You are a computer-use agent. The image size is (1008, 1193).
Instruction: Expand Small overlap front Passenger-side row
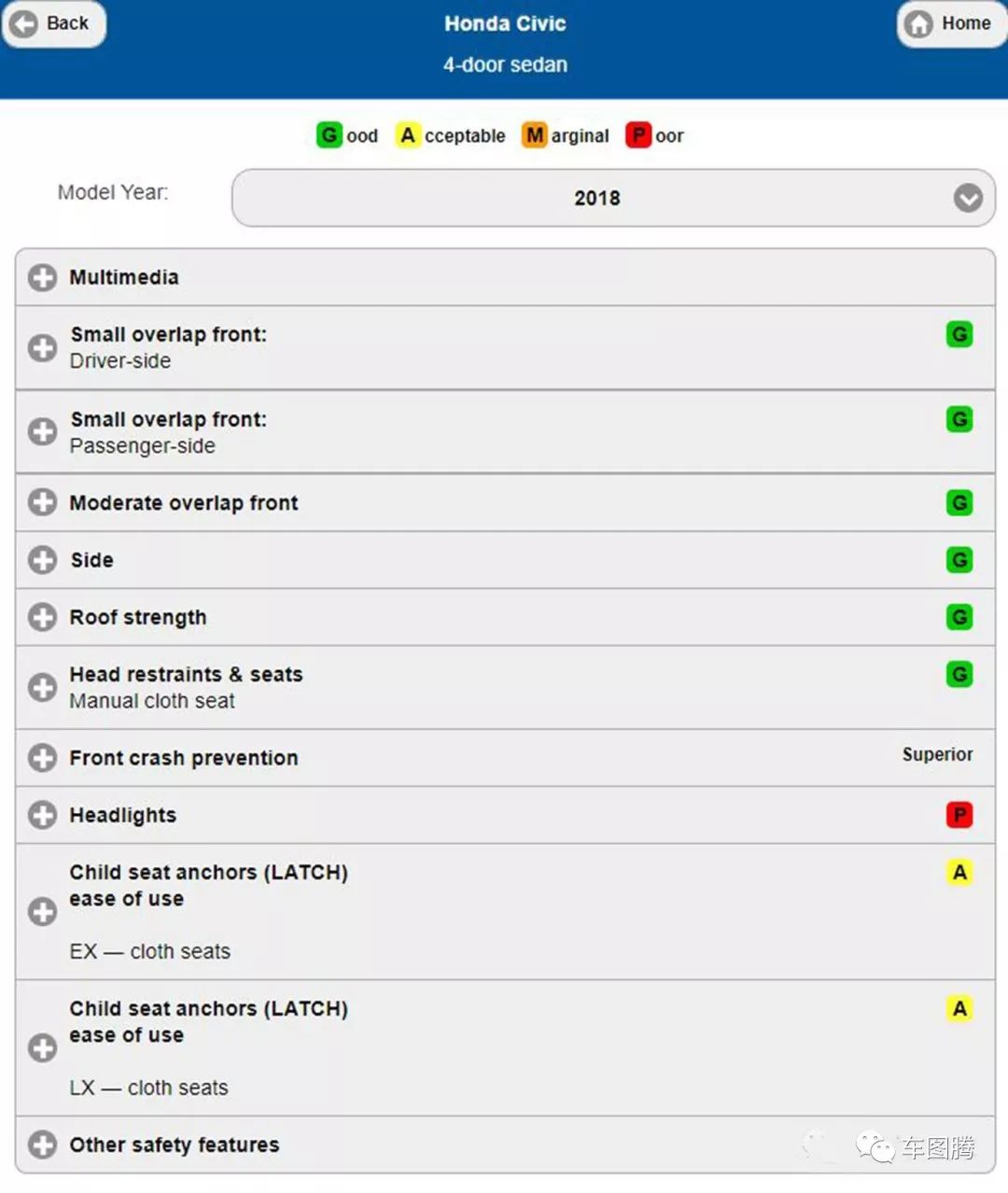[x=42, y=432]
